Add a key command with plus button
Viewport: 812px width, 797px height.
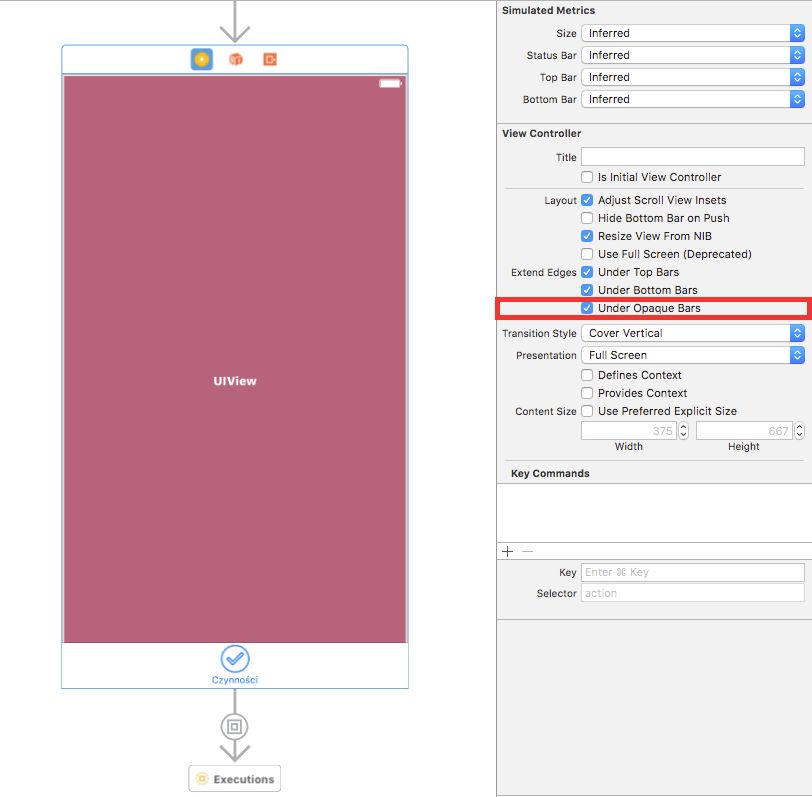click(x=508, y=552)
